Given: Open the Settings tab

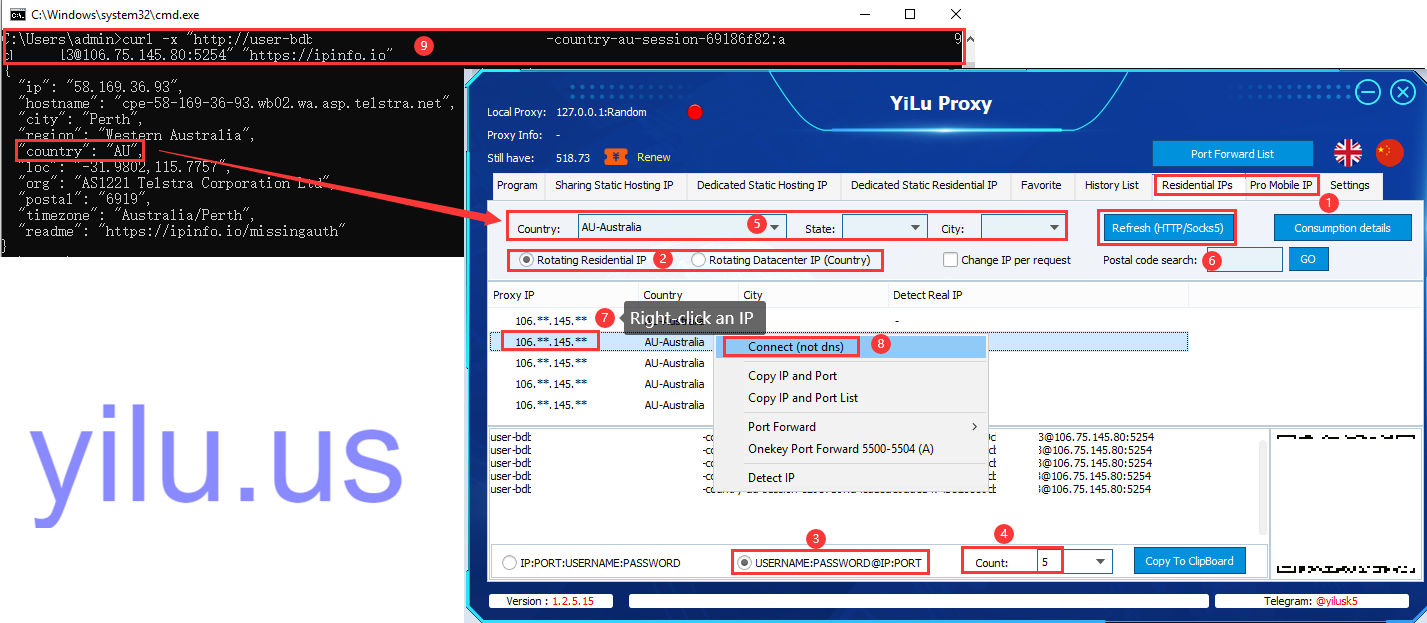Looking at the screenshot, I should (x=1350, y=185).
